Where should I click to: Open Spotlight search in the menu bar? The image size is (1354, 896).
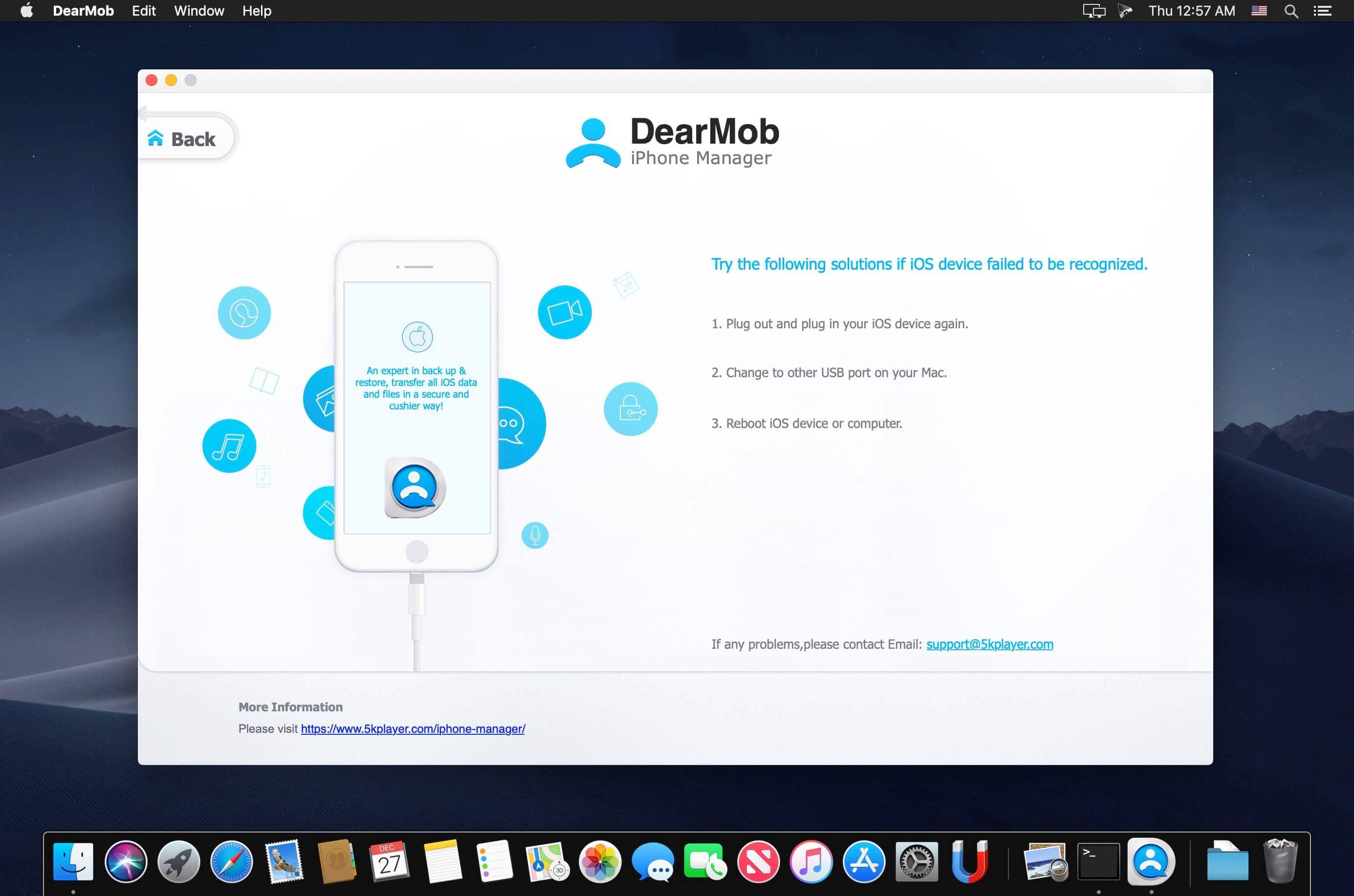click(1291, 11)
